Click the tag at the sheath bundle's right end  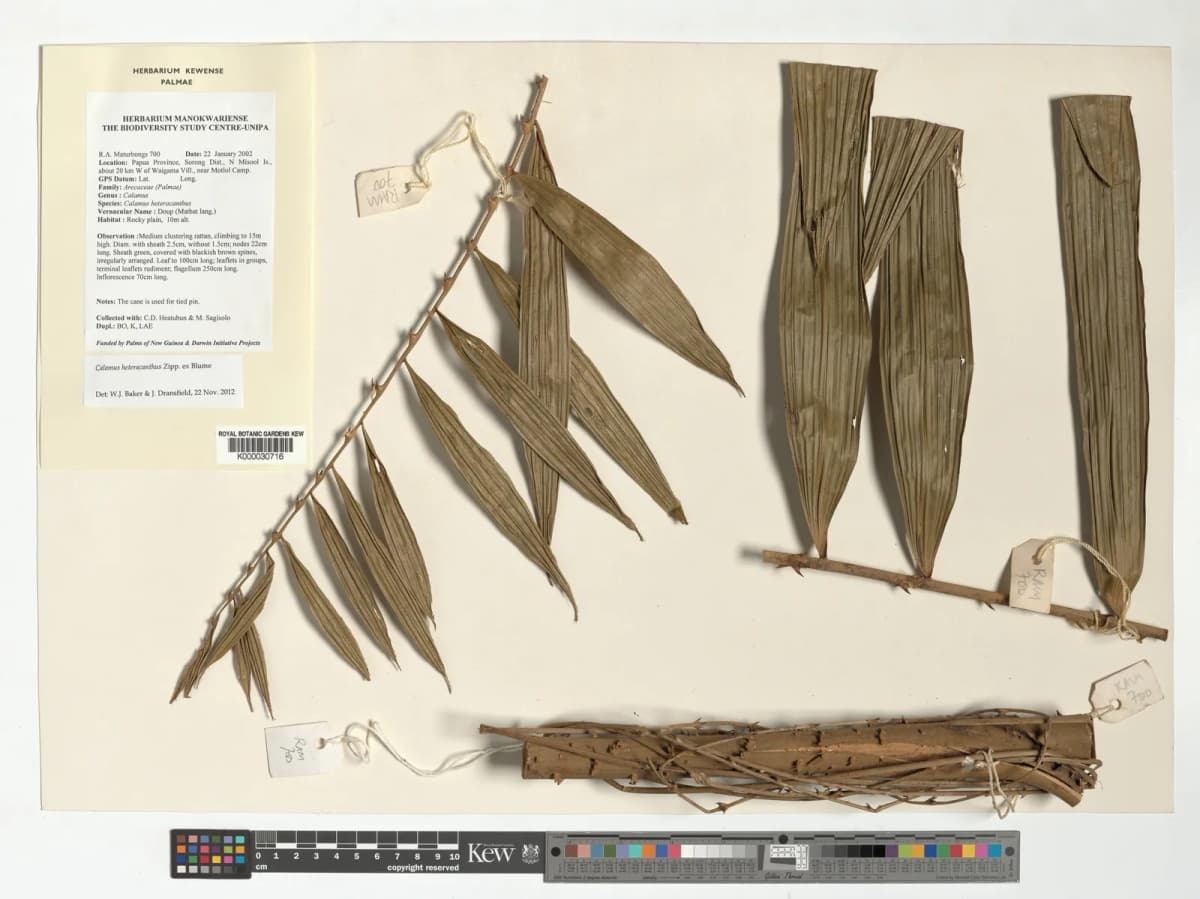pyautogui.click(x=1127, y=691)
